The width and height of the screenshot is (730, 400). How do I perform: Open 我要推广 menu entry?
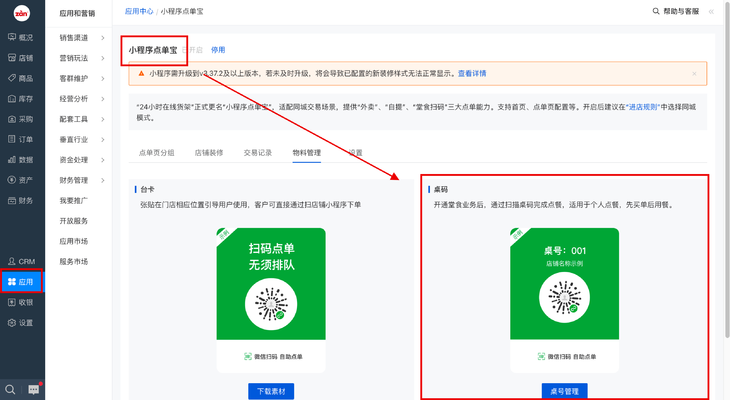point(74,201)
